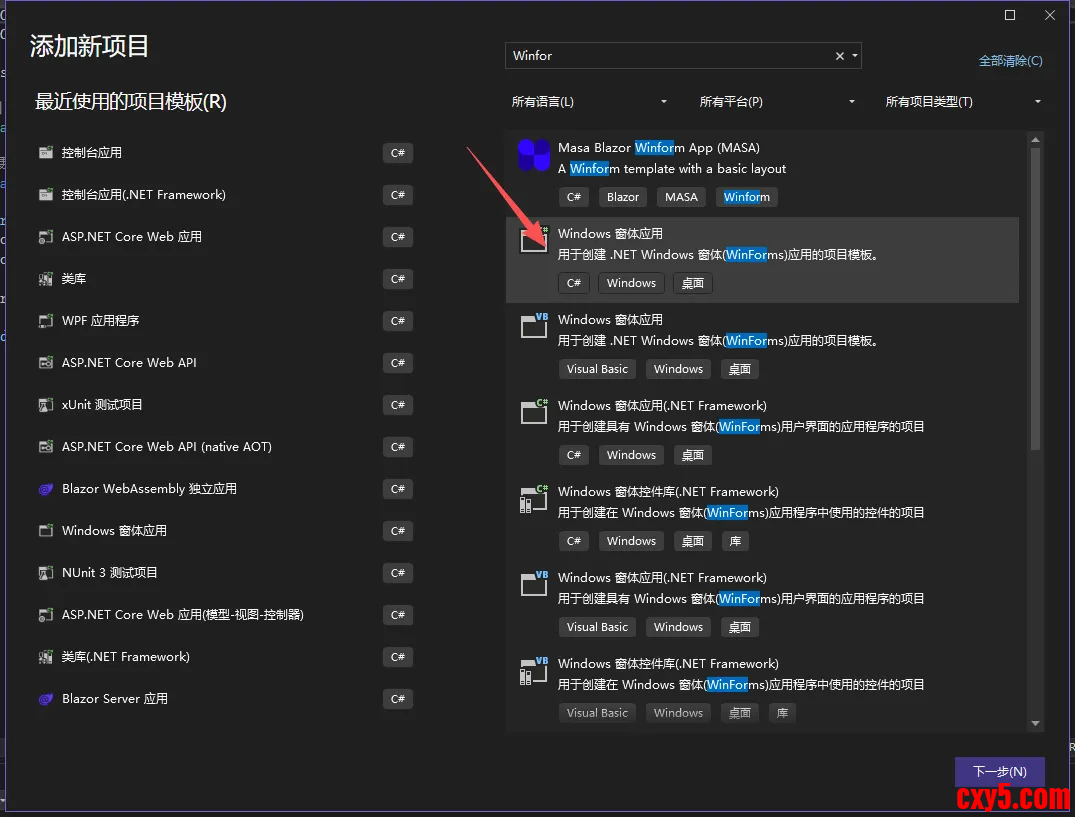Select ASP.NET Core Web API recent template
The image size is (1075, 817).
click(x=129, y=363)
